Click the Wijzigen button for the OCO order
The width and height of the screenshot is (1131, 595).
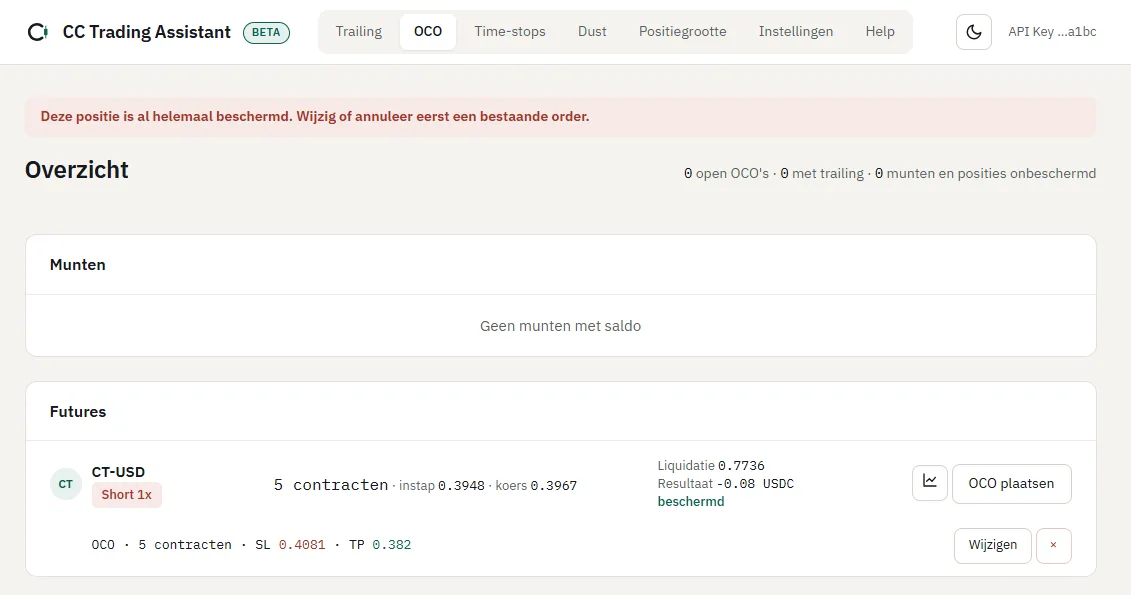(993, 545)
